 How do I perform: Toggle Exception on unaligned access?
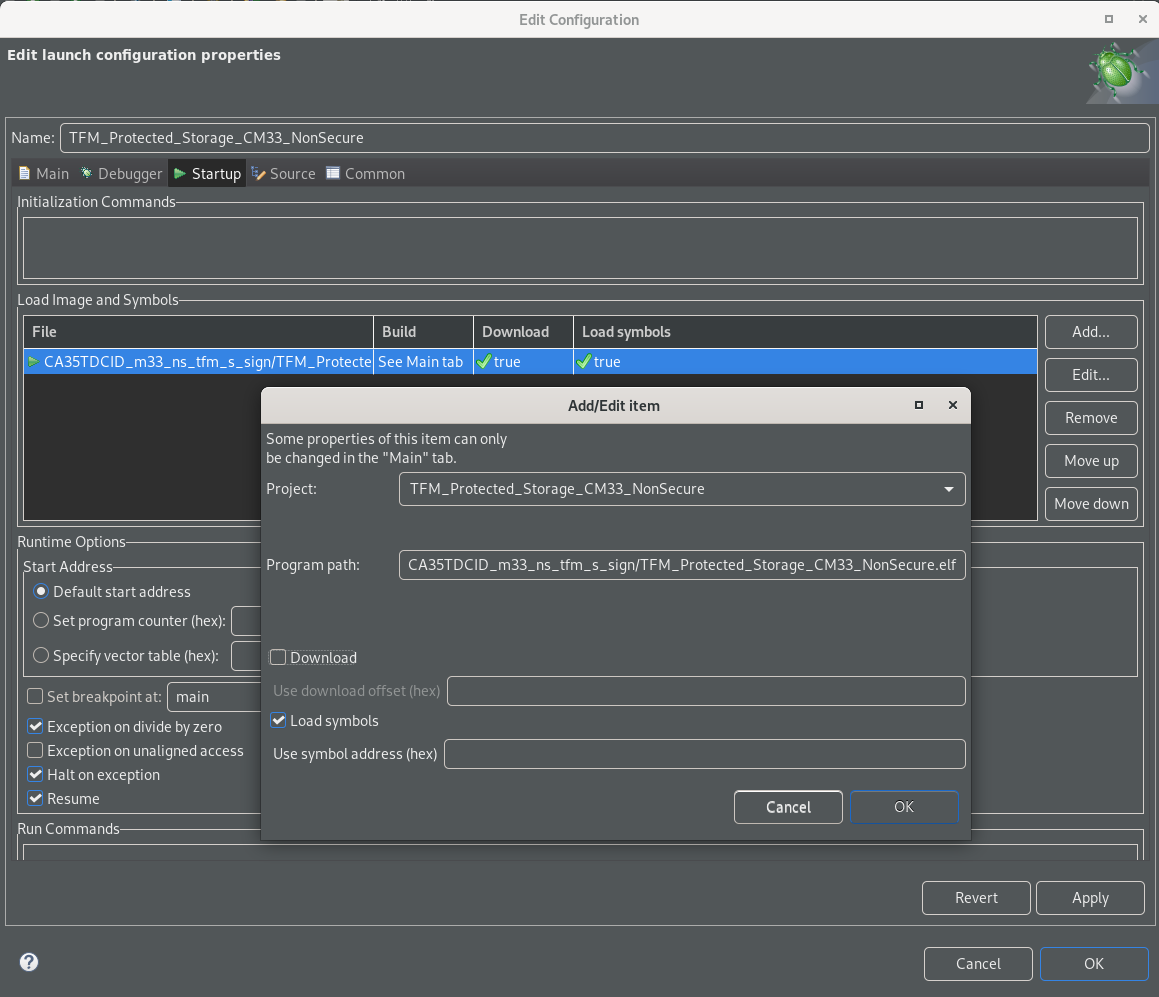point(35,750)
